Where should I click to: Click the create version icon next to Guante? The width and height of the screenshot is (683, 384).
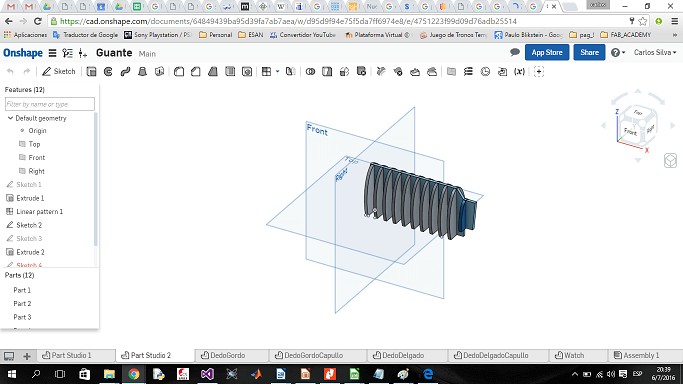pyautogui.click(x=83, y=53)
